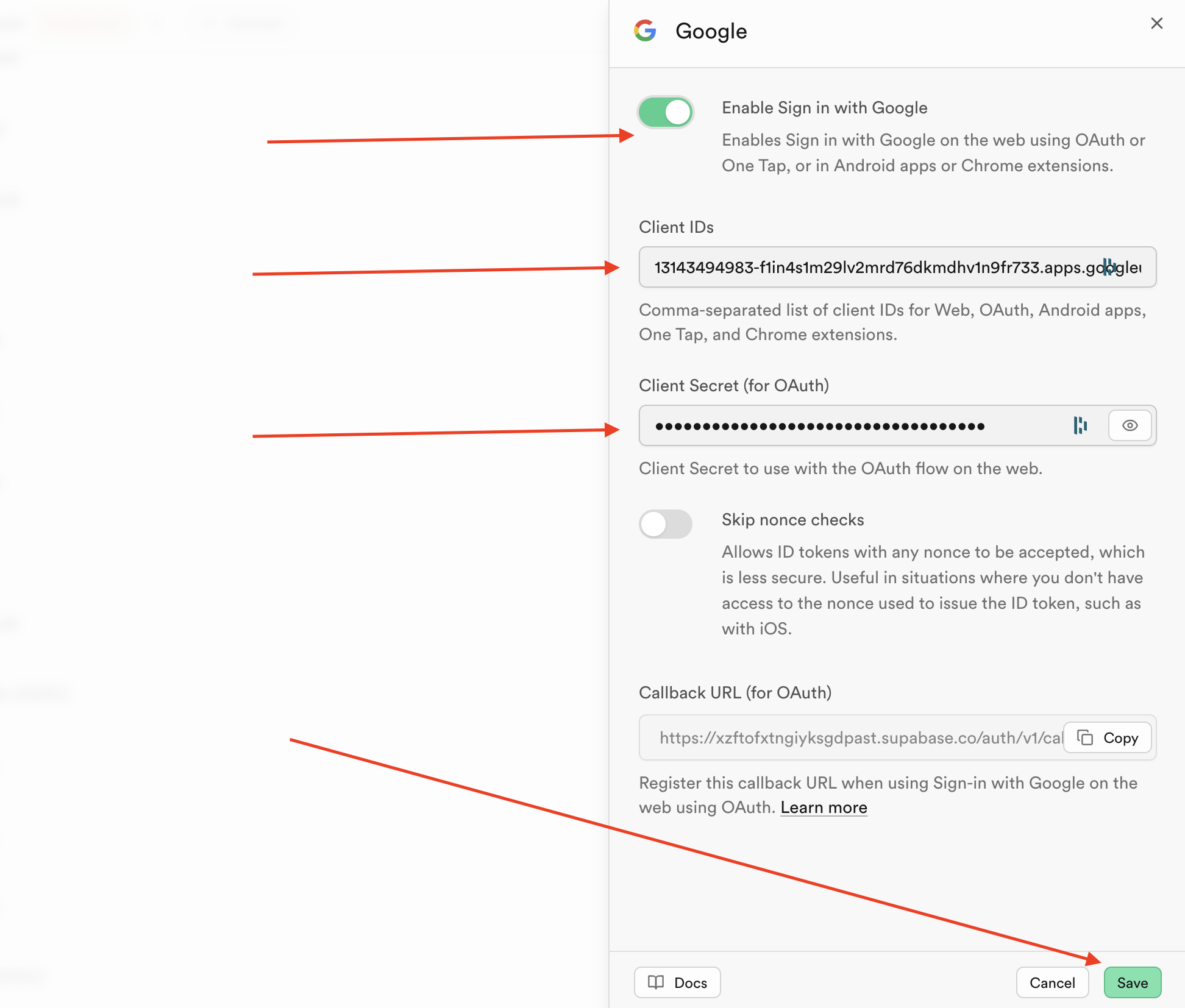Open the Learn more link
Image resolution: width=1185 pixels, height=1008 pixels.
pos(824,807)
